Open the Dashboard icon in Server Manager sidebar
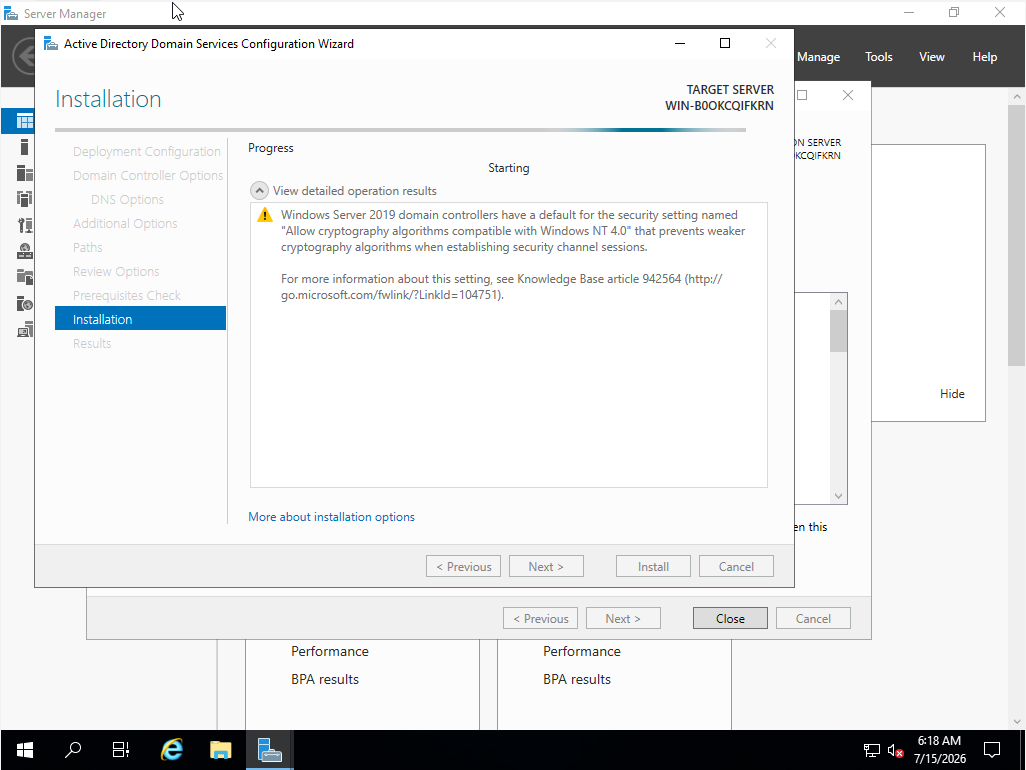This screenshot has height=770, width=1026. [x=24, y=121]
